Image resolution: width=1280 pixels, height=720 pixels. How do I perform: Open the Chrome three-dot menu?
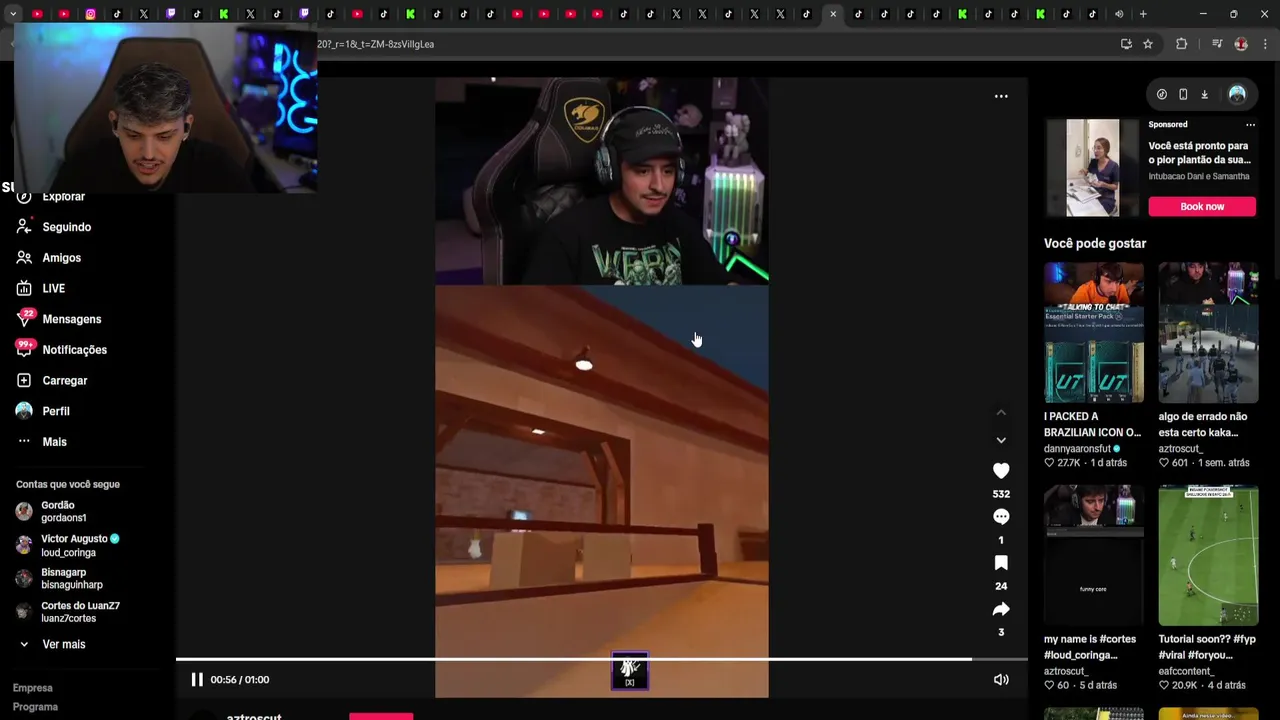tap(1266, 44)
